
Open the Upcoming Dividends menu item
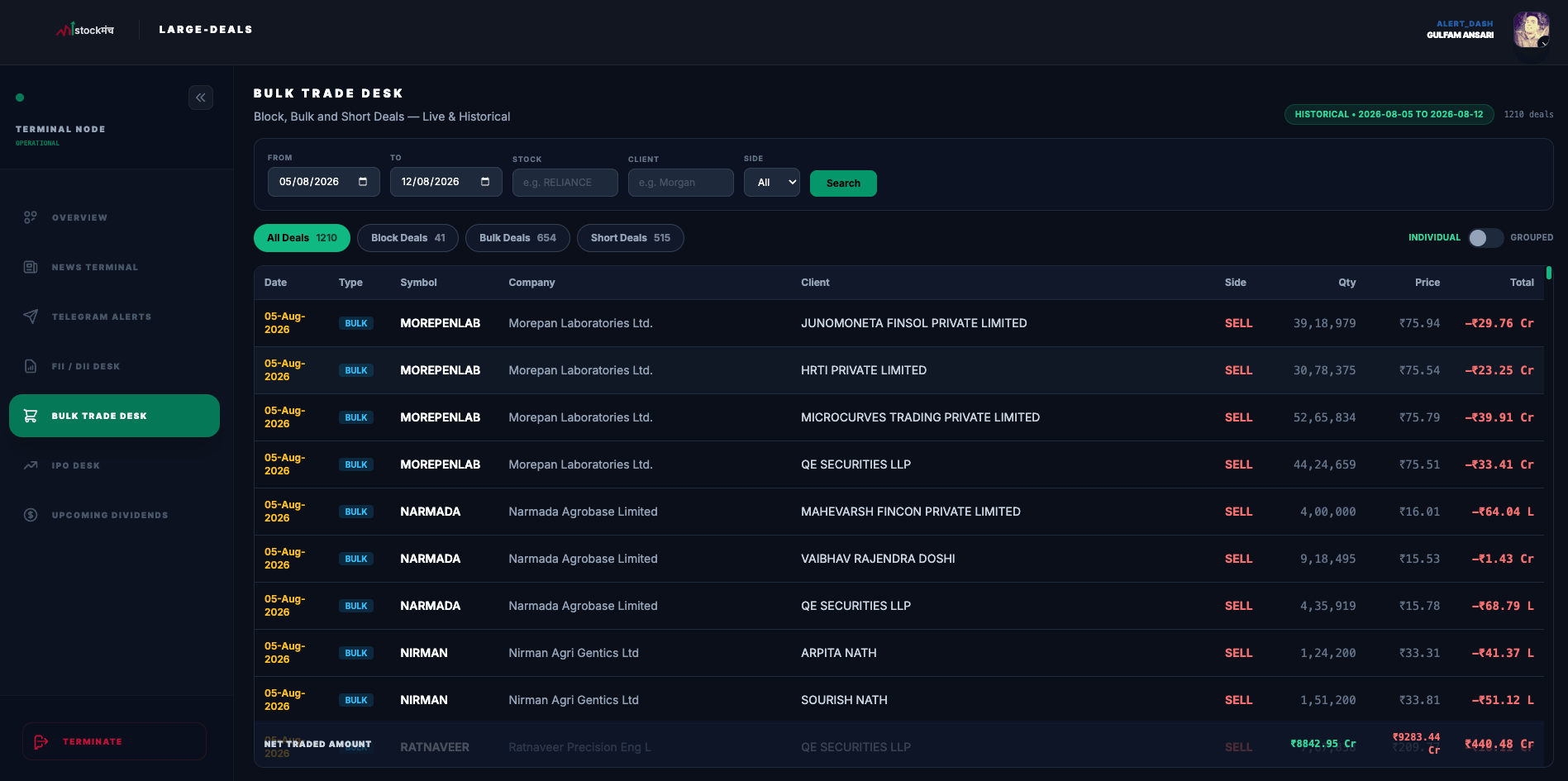[x=115, y=515]
